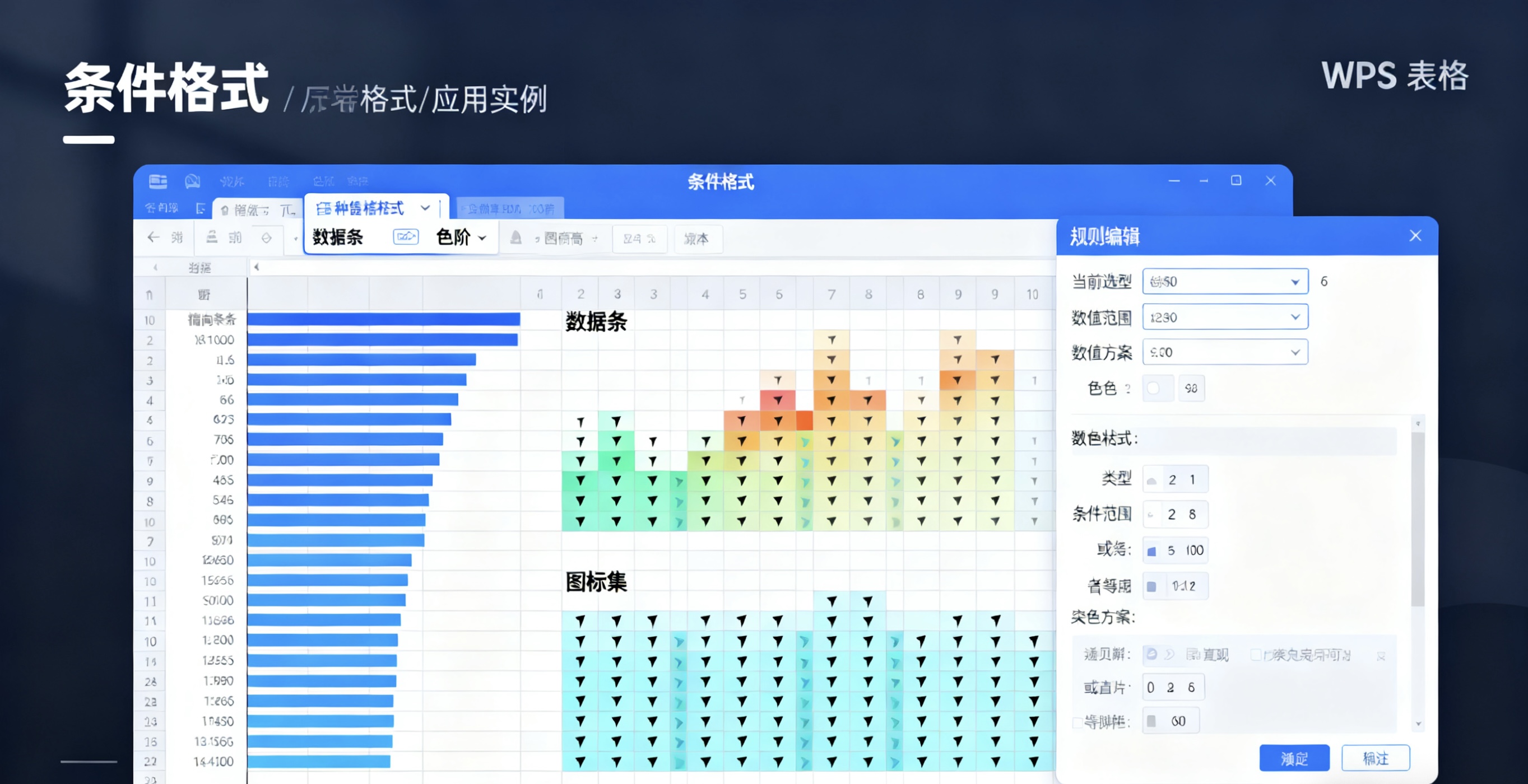The width and height of the screenshot is (1528, 784).
Task: Click the undo icon in the toolbar row
Action: click(212, 238)
